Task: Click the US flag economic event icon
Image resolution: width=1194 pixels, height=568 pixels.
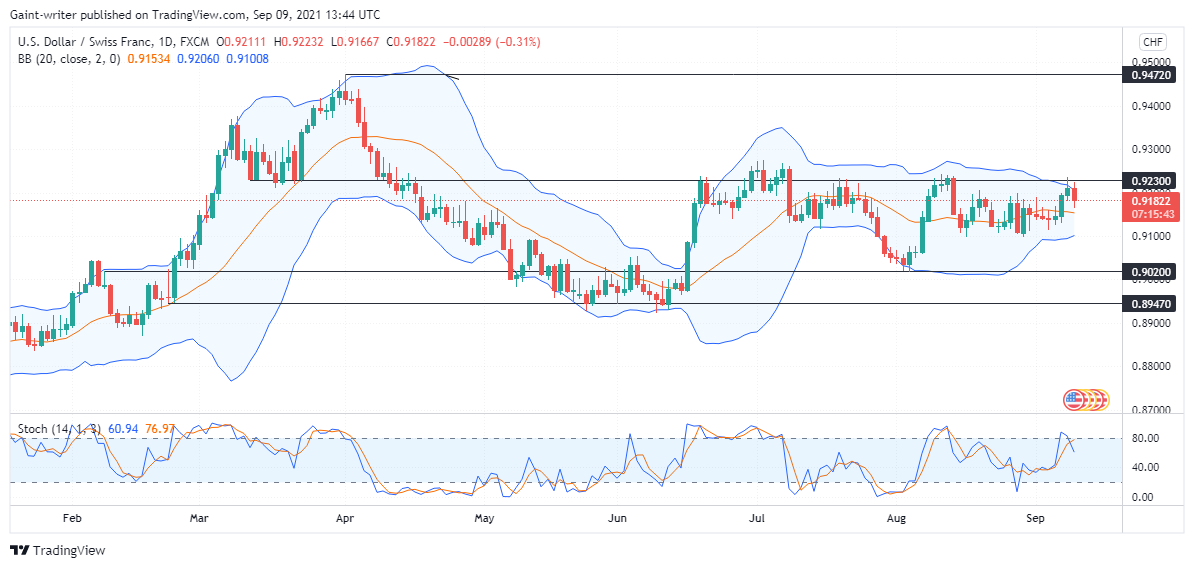Action: tap(1074, 399)
